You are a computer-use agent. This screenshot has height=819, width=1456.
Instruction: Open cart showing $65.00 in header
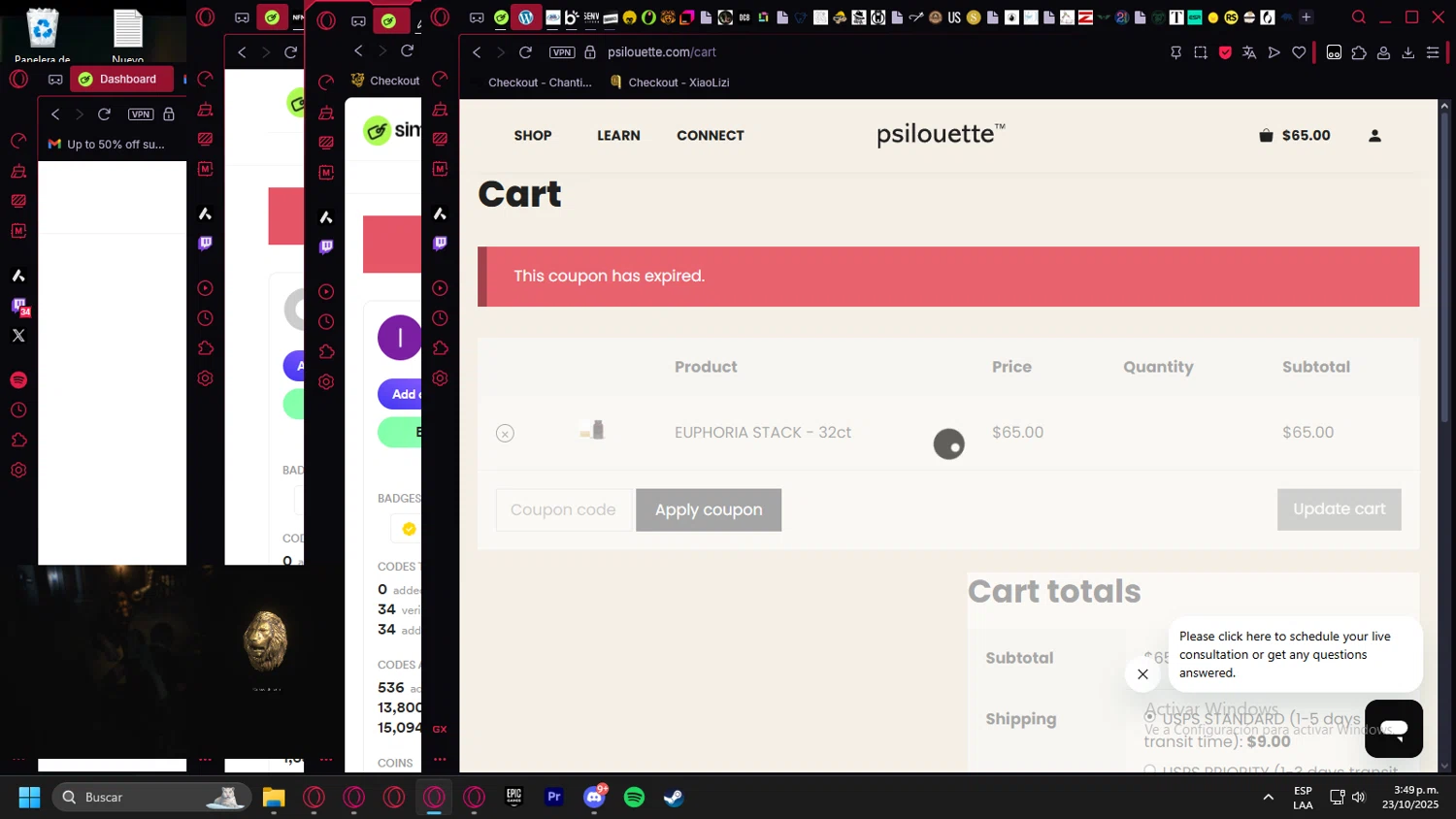(1295, 136)
